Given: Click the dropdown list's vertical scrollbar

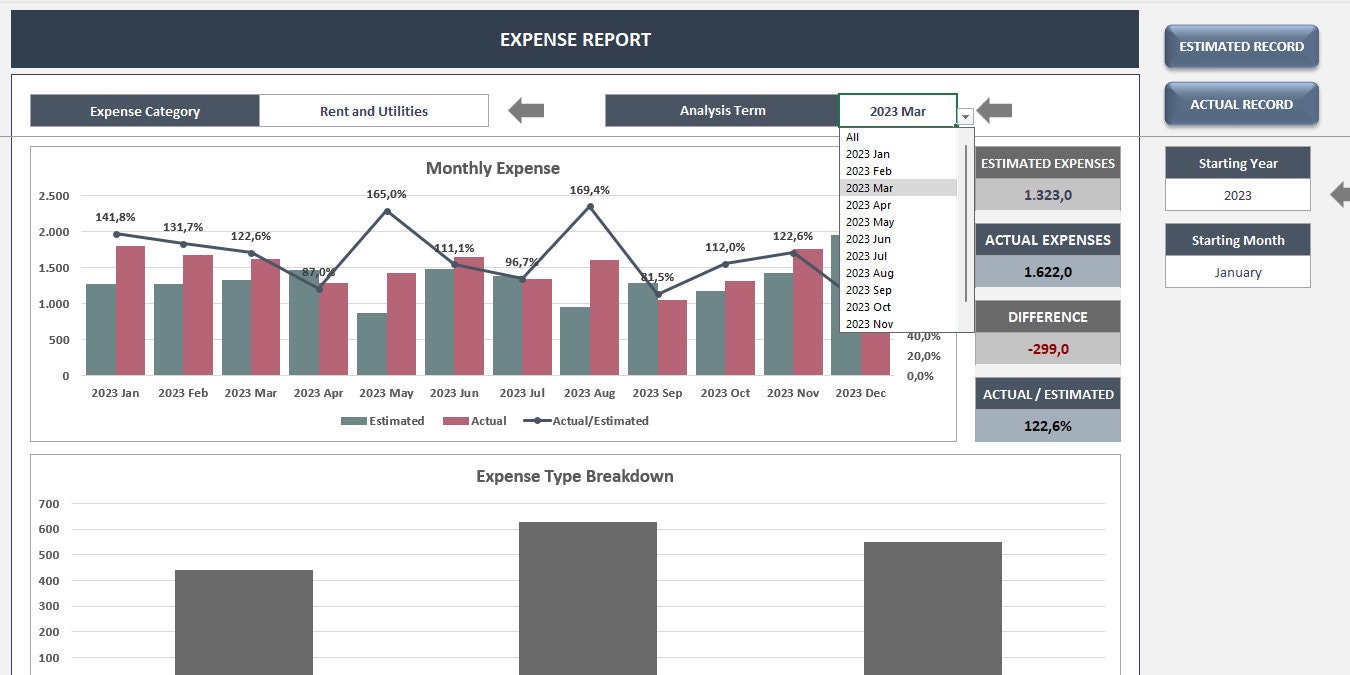Looking at the screenshot, I should click(966, 225).
